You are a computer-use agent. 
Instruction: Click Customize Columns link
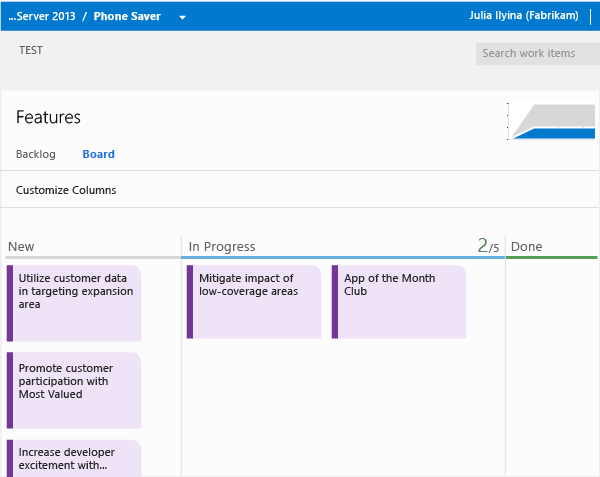pos(66,190)
